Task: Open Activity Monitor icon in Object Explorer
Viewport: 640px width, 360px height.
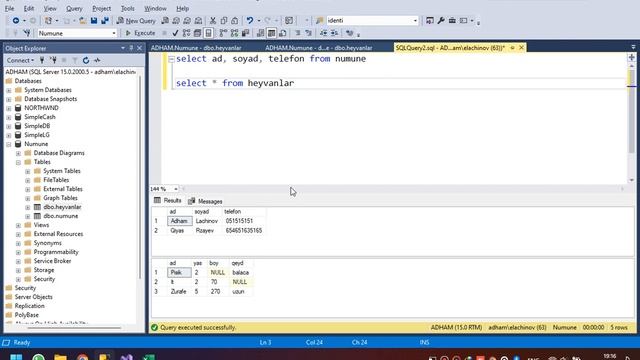Action: click(x=97, y=60)
